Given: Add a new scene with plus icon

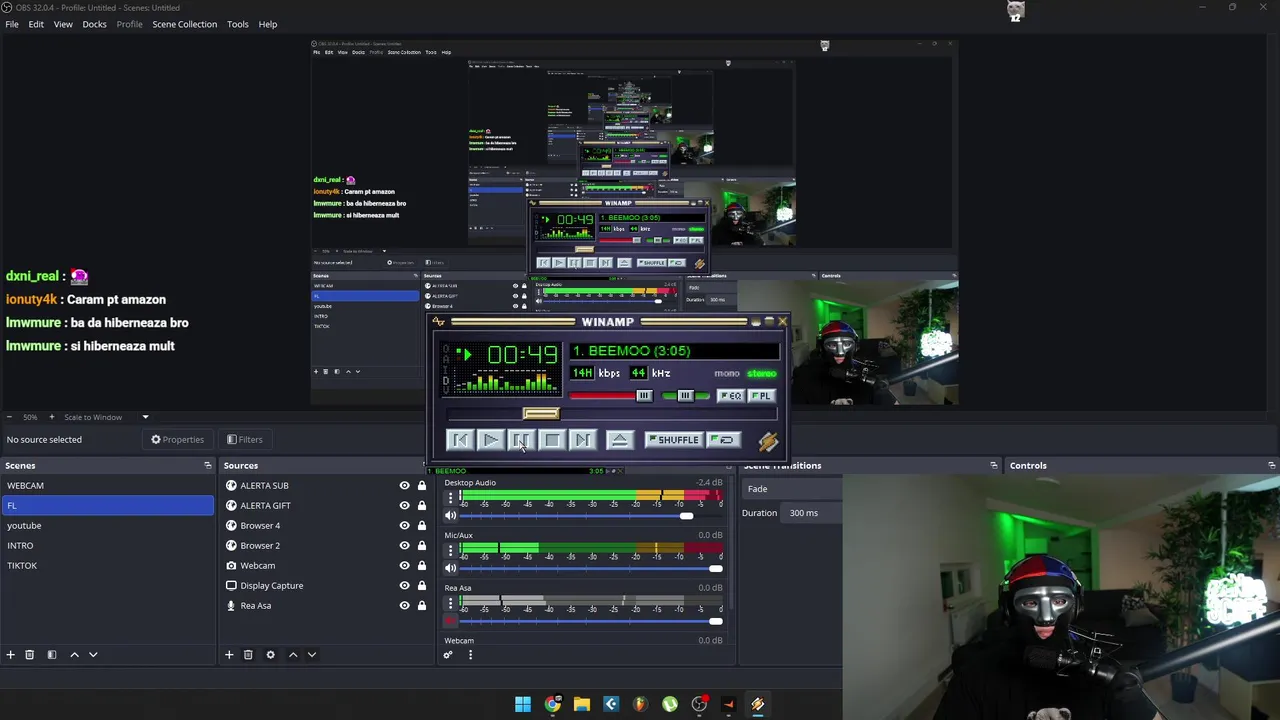Looking at the screenshot, I should (11, 655).
